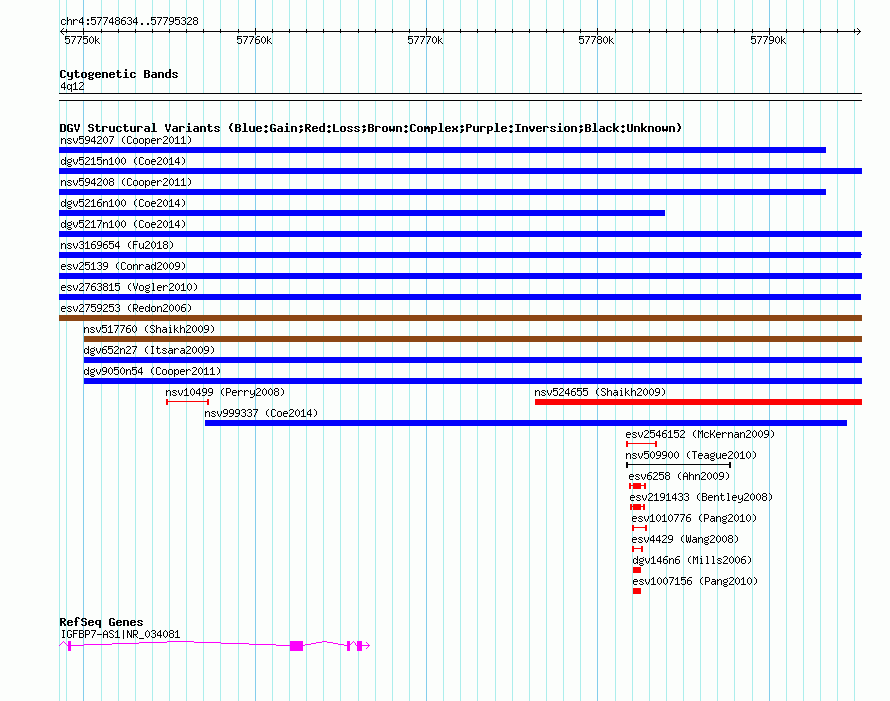Screen dimensions: 890x701
Task: Click the large magenta exon of IGFBP7-AS1
Action: (x=296, y=646)
